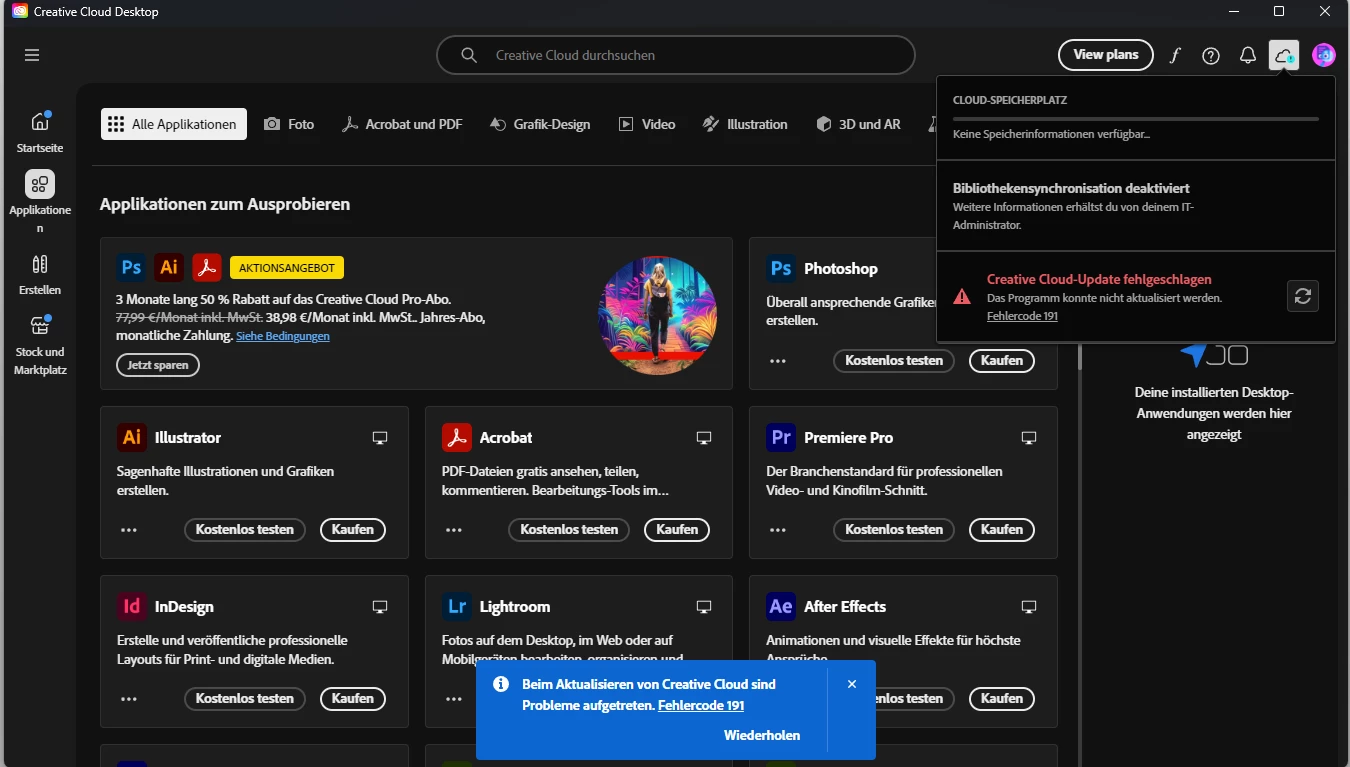
Task: Go to Startseite in the sidebar
Action: (x=40, y=131)
